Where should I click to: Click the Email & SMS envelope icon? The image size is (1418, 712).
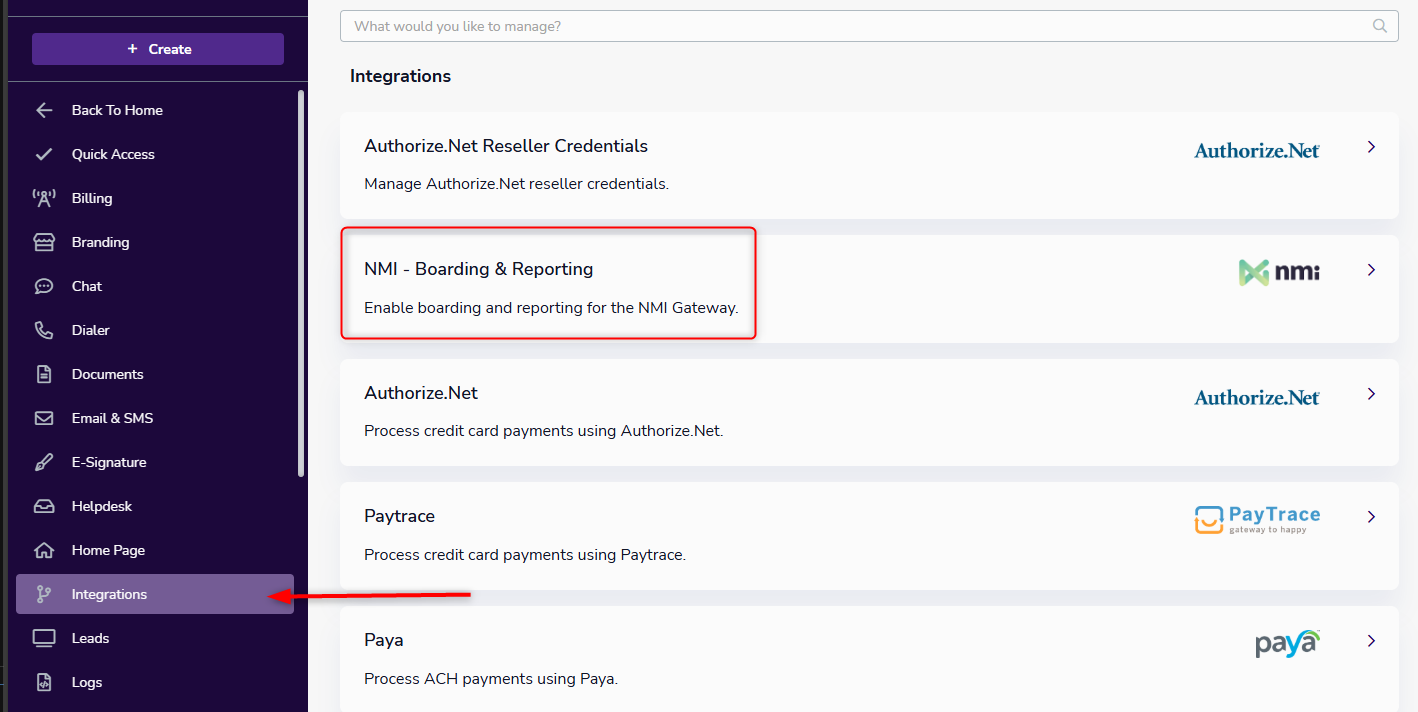point(44,418)
